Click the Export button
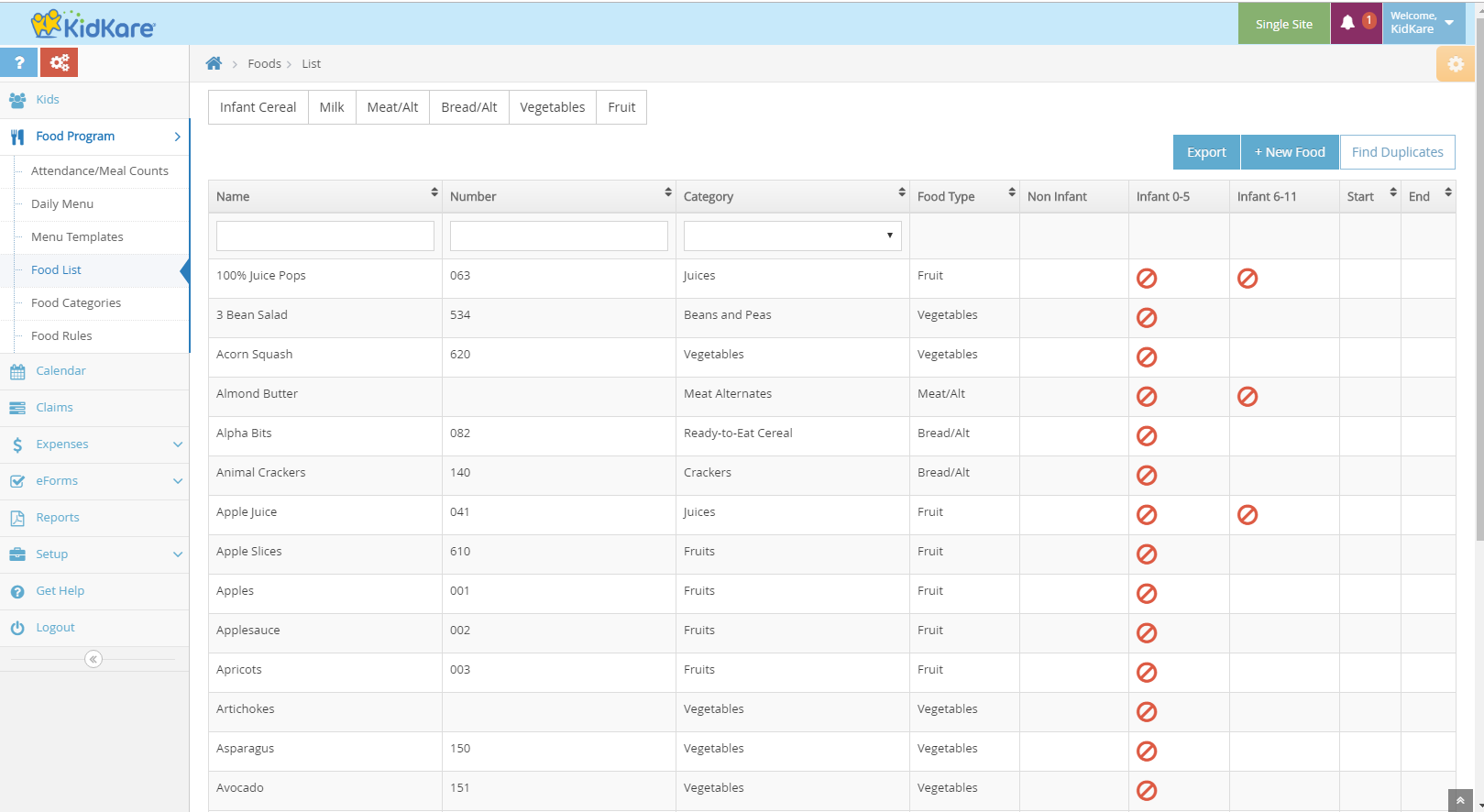 (1206, 152)
